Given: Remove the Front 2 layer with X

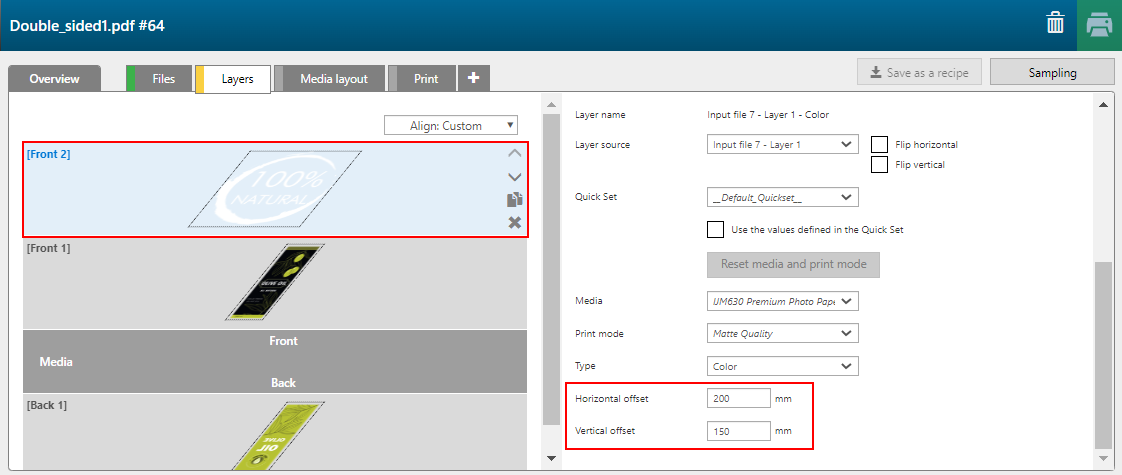Looking at the screenshot, I should (515, 222).
